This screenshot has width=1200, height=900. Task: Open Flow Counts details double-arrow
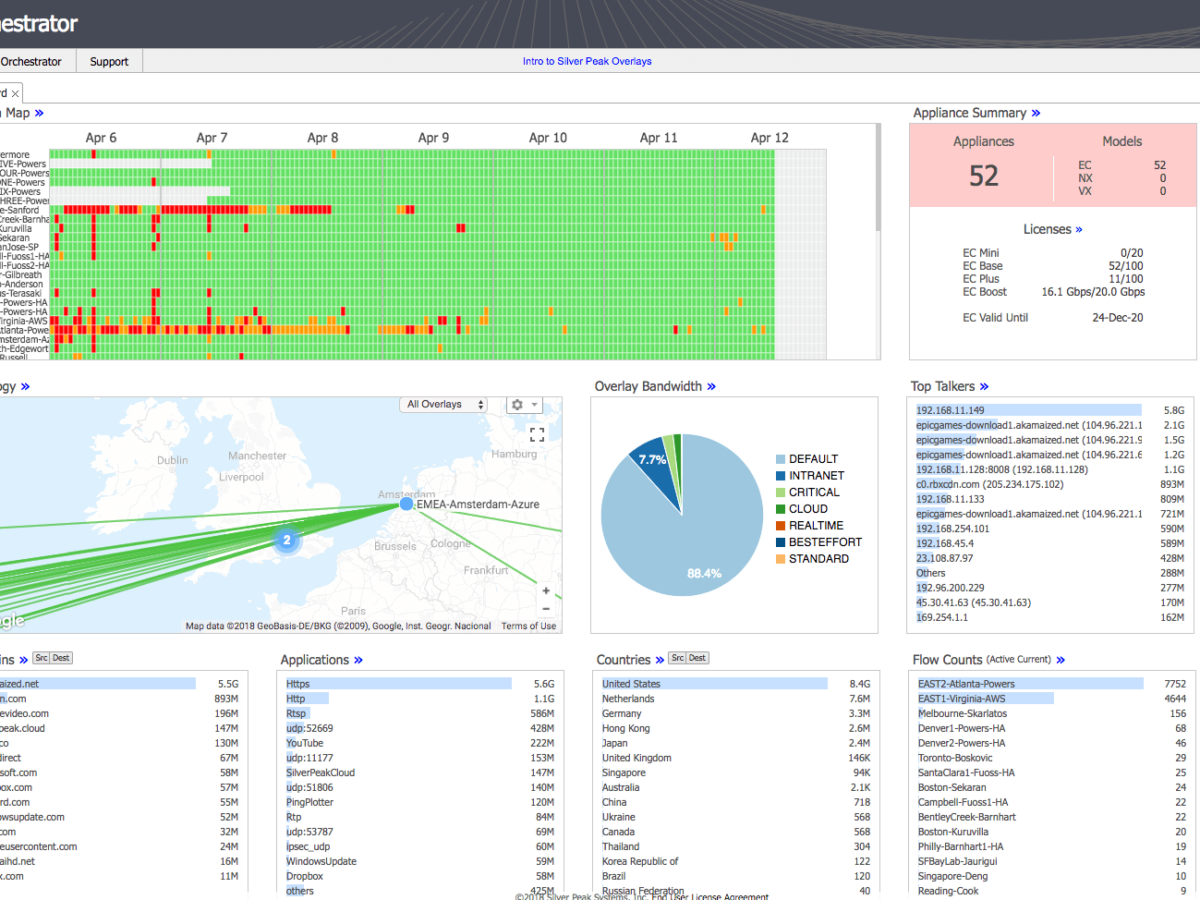(1060, 660)
